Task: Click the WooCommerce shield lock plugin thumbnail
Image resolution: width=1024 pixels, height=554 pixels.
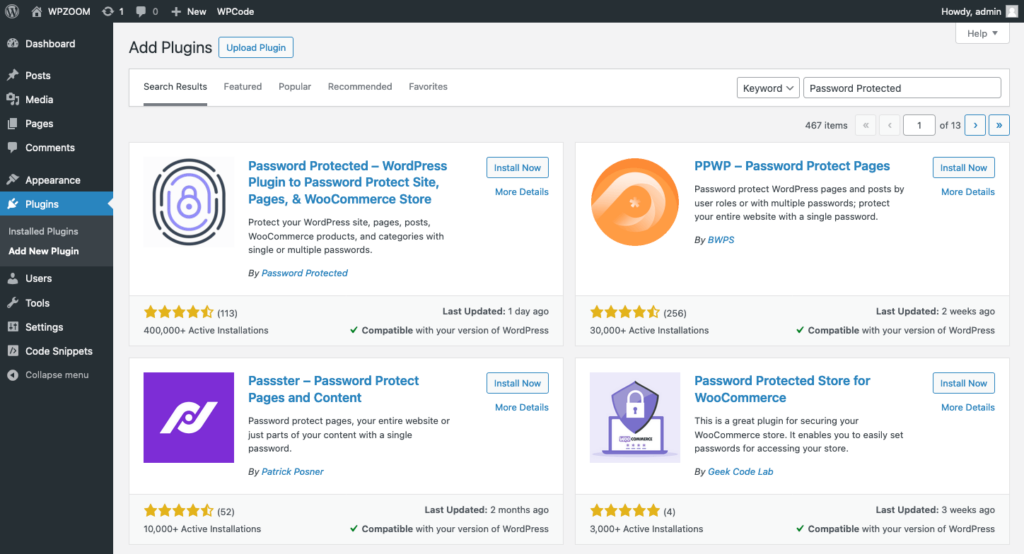Action: (635, 417)
